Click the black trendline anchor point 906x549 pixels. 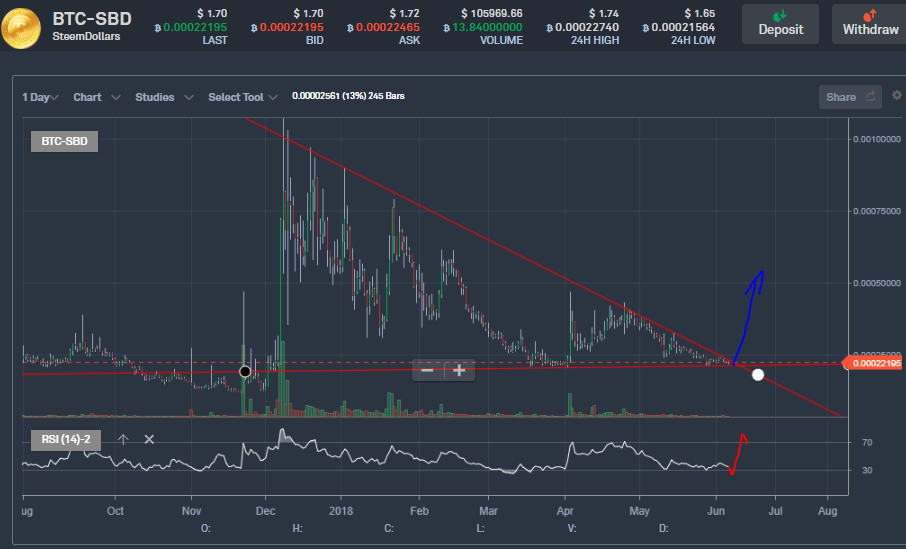click(245, 372)
